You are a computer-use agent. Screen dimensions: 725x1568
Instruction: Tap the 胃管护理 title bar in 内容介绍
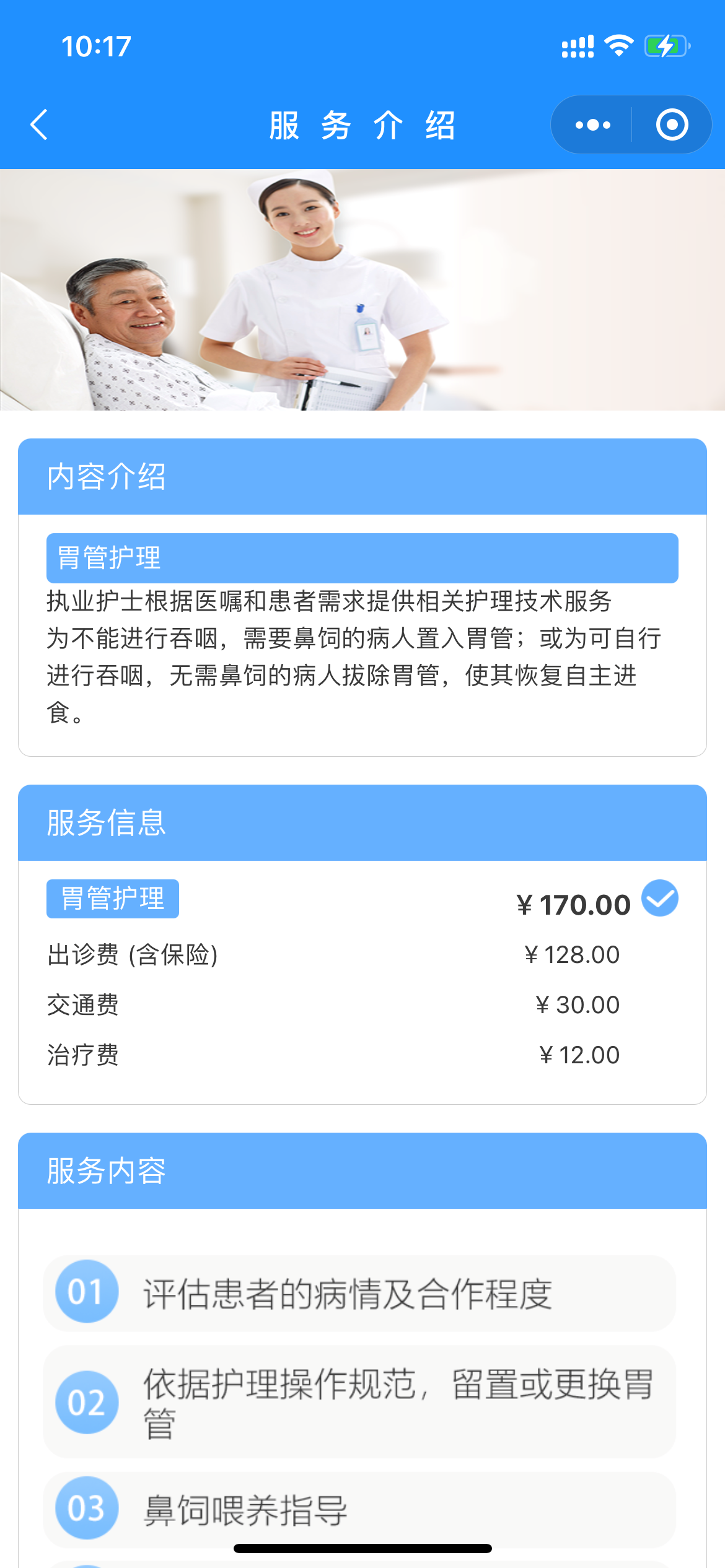pos(362,558)
